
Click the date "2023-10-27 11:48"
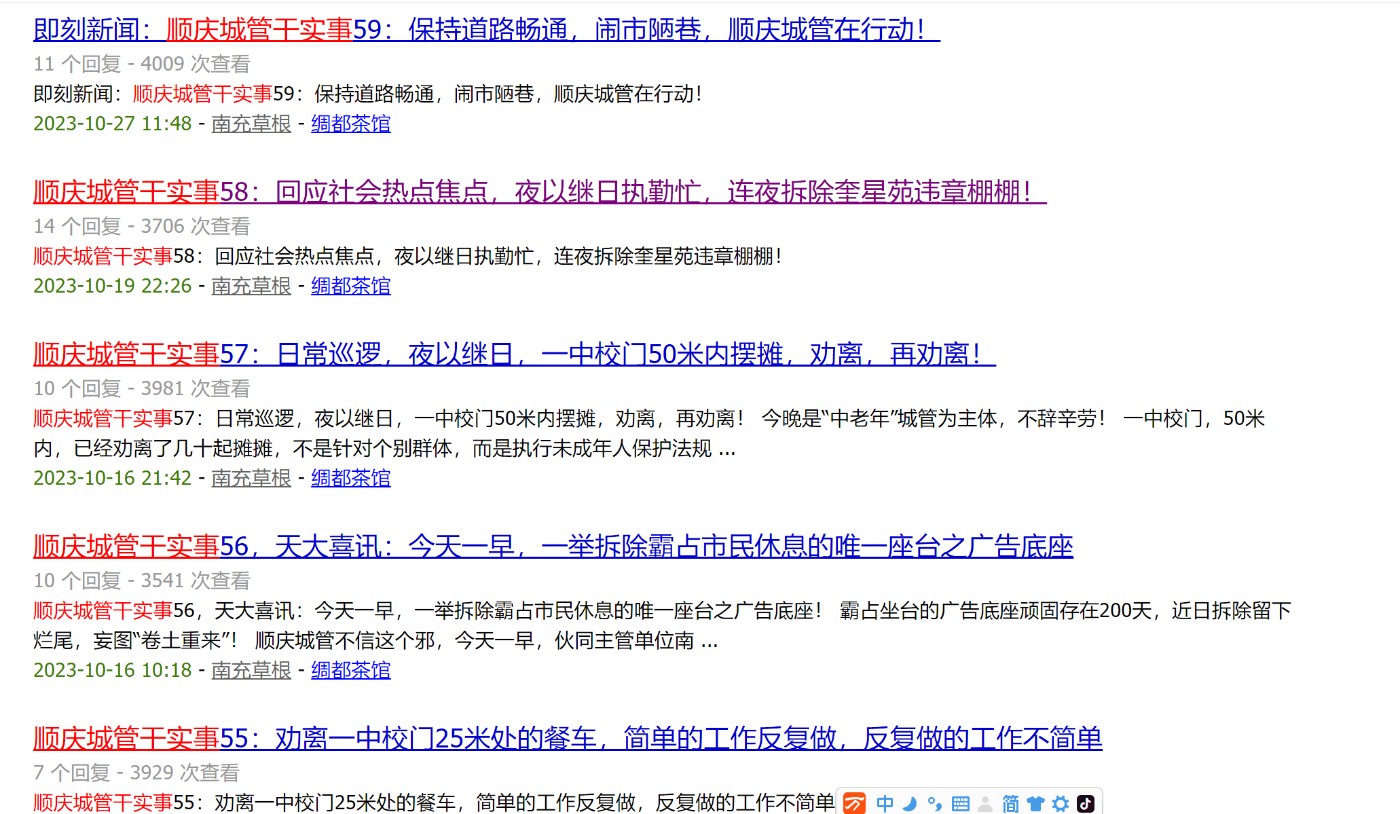click(x=112, y=123)
